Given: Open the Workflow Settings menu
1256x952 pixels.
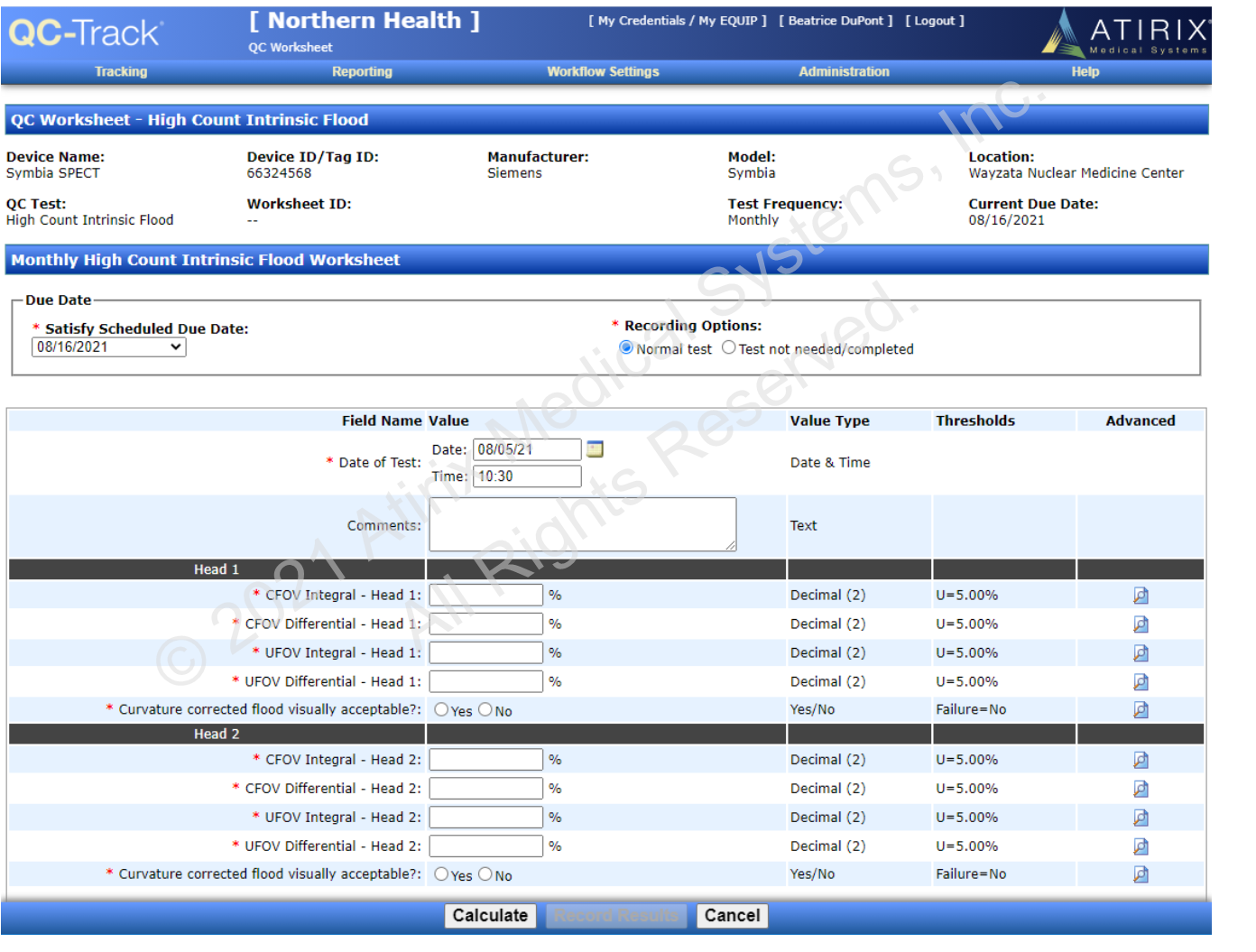Looking at the screenshot, I should [603, 72].
